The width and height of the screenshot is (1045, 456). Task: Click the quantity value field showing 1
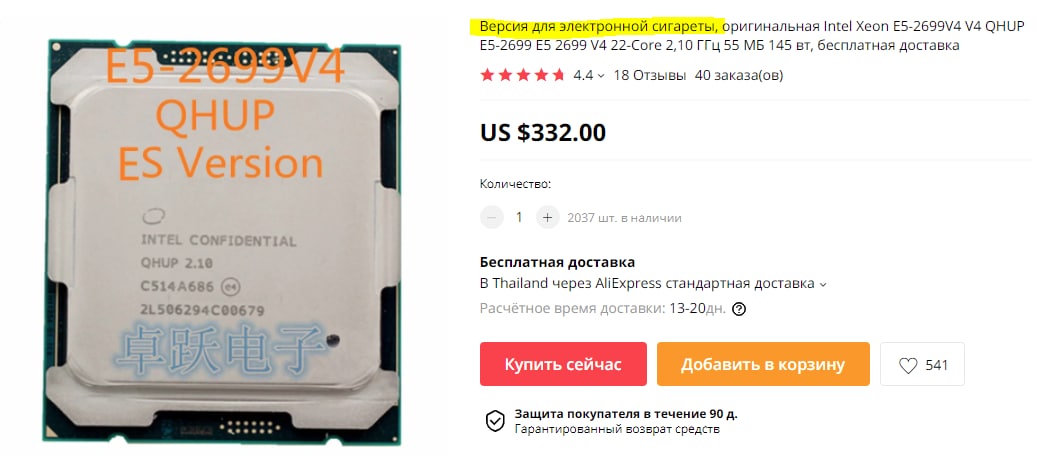coord(519,217)
